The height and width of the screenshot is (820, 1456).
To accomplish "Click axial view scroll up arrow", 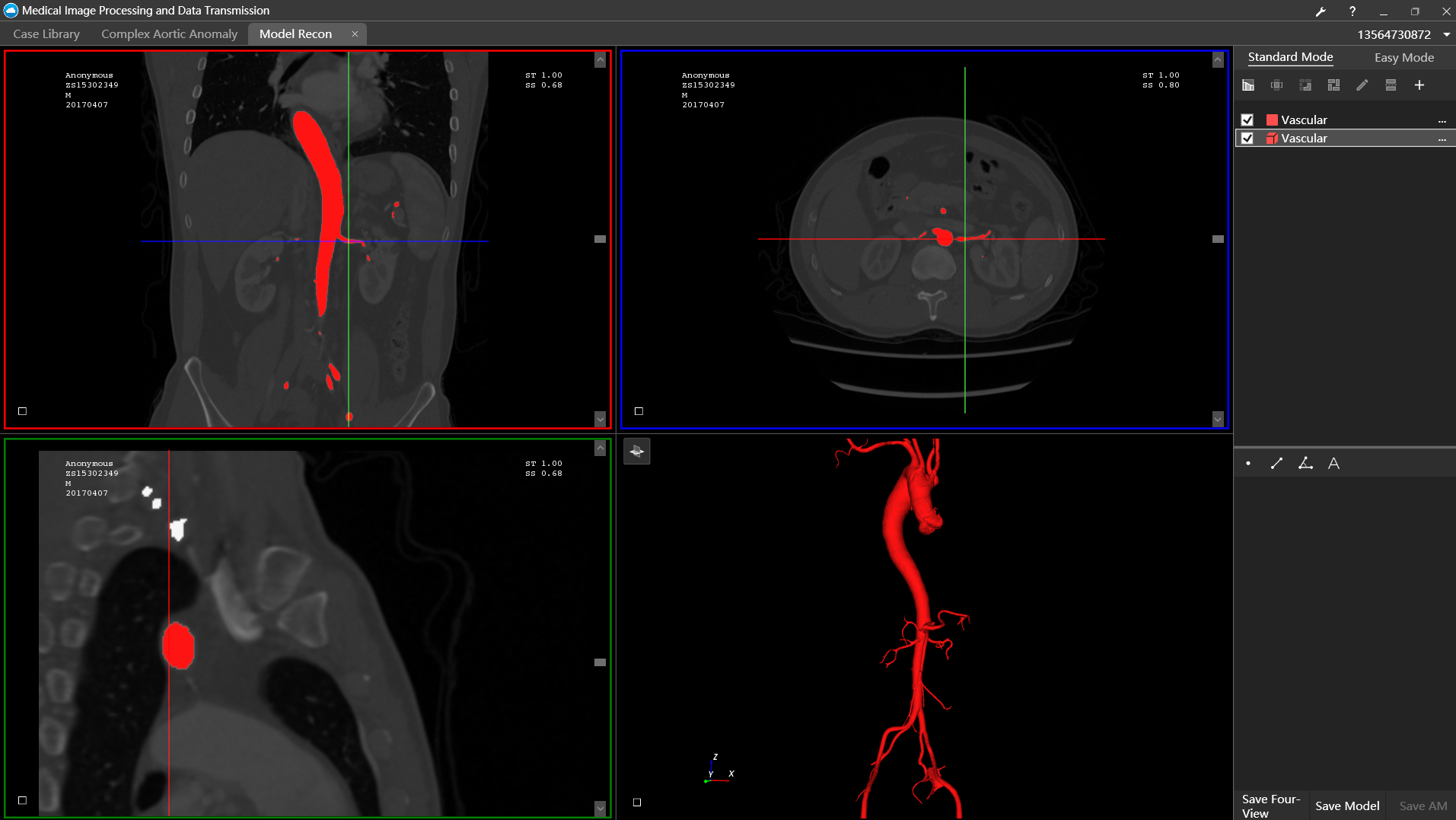I will tap(1218, 60).
